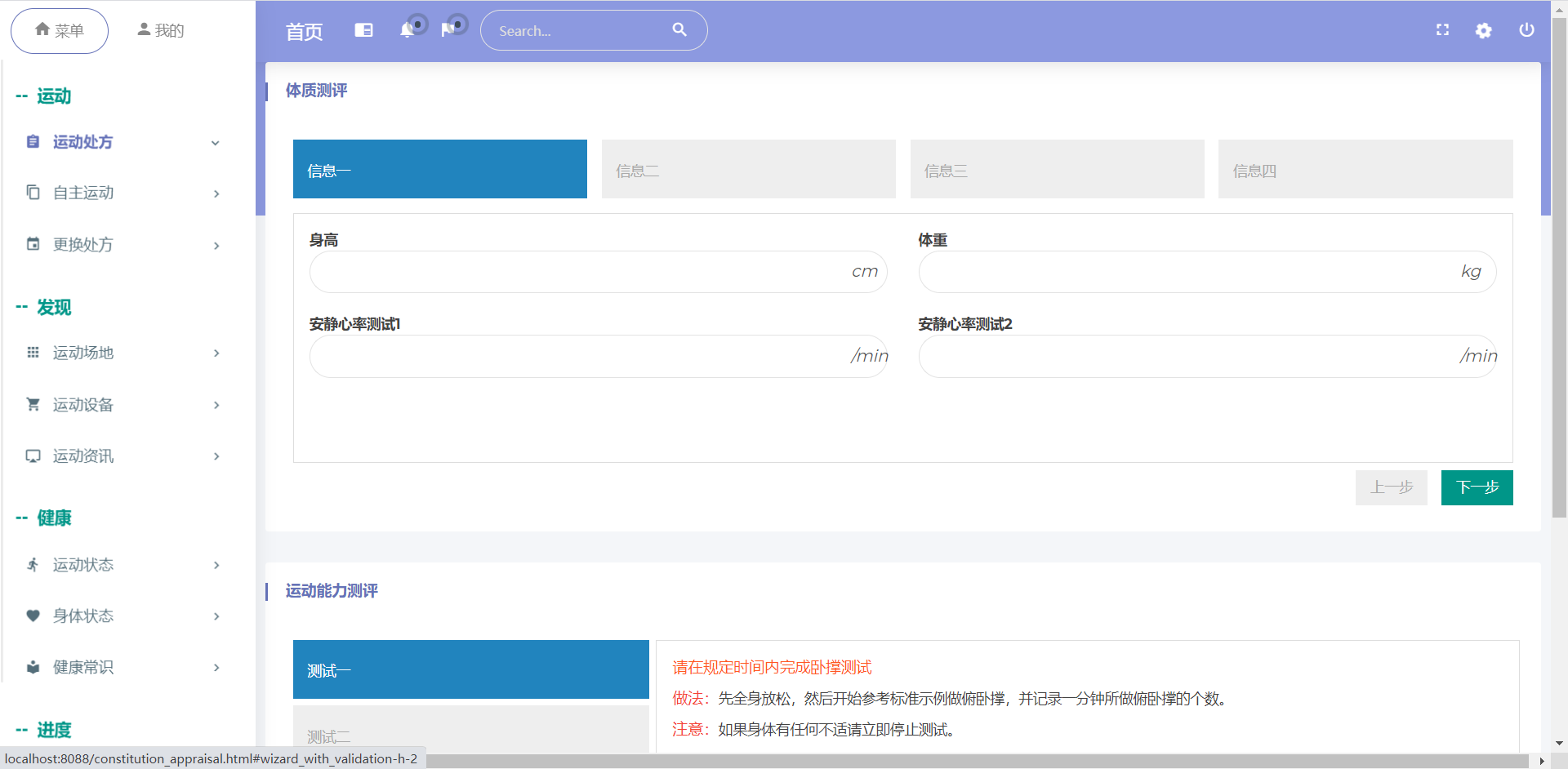The height and width of the screenshot is (769, 1568).
Task: Click the 发现 sidebar section label
Action: point(54,307)
